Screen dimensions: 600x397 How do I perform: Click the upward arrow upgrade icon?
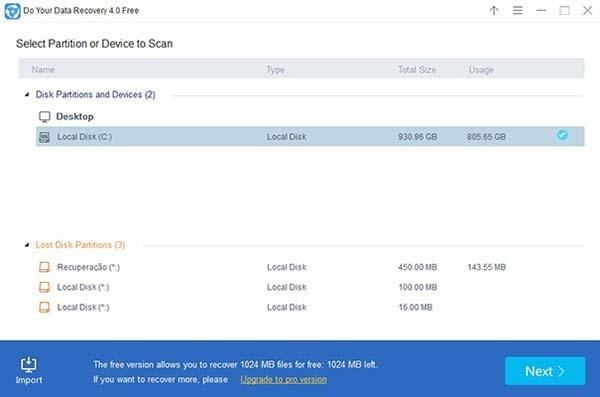(494, 11)
